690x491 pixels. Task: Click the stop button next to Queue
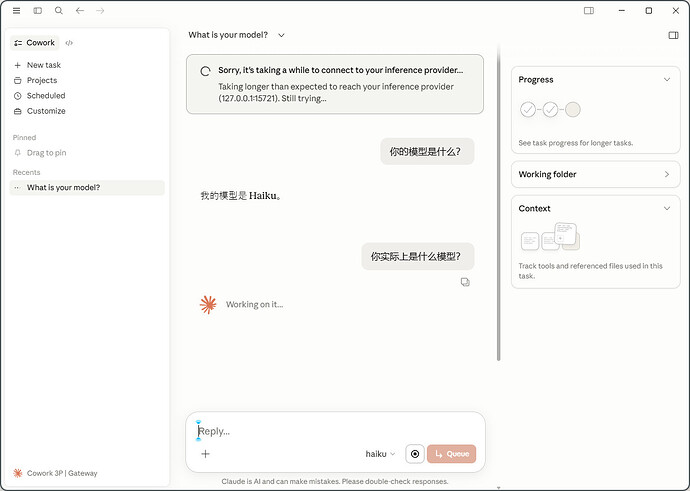[415, 454]
